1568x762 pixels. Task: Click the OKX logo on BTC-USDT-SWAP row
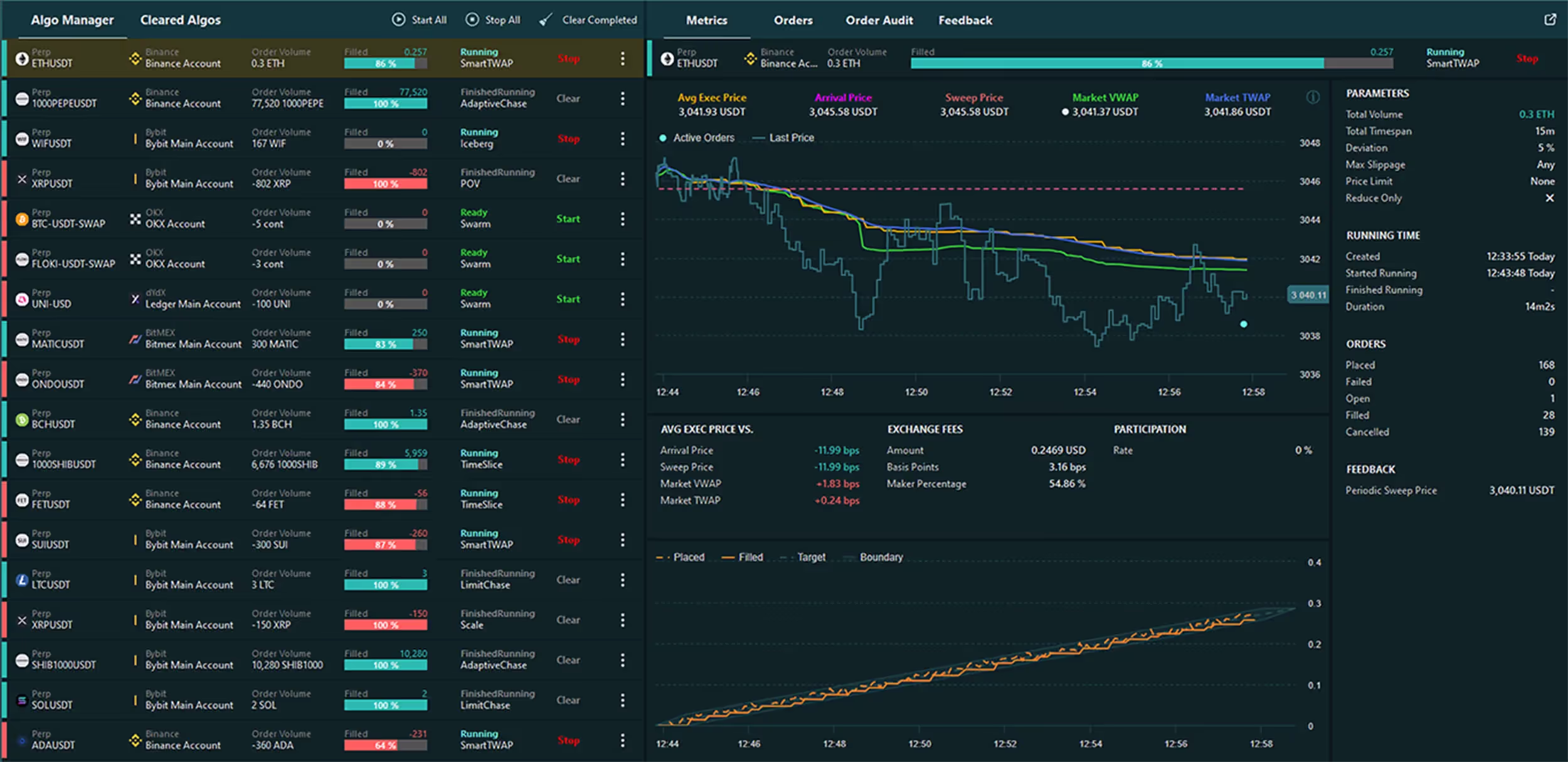(x=135, y=219)
